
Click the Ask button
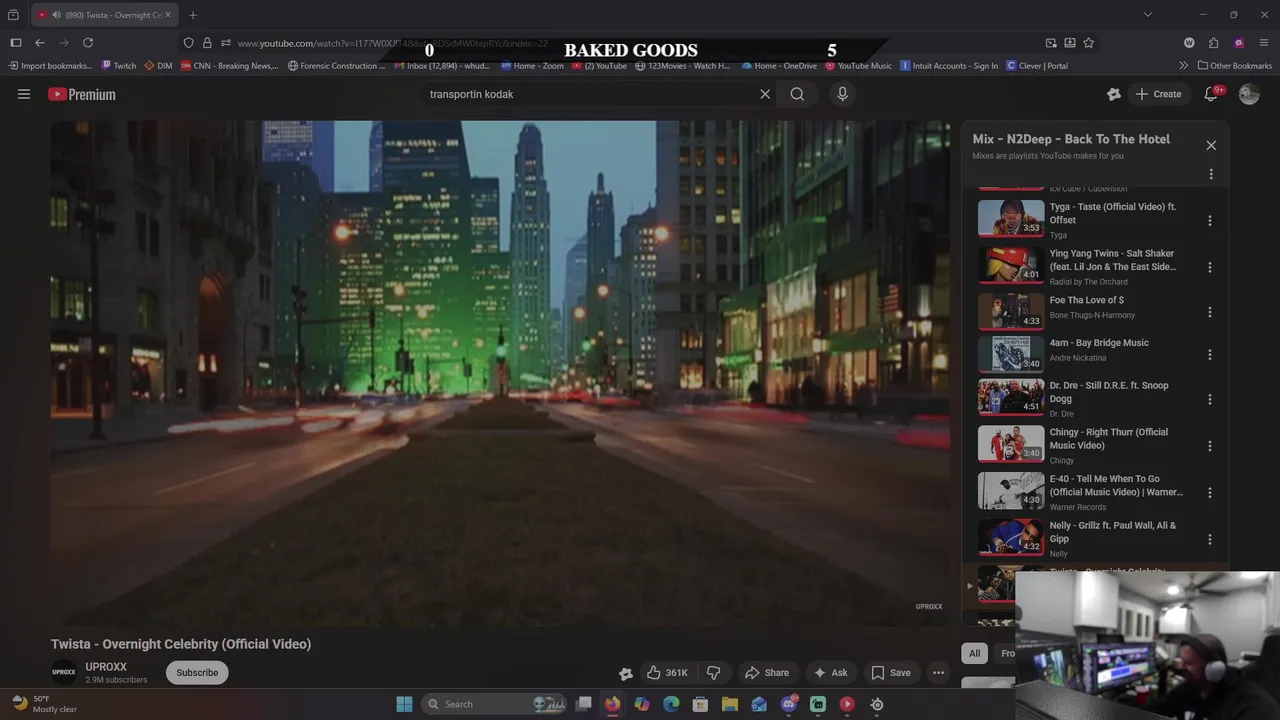831,673
